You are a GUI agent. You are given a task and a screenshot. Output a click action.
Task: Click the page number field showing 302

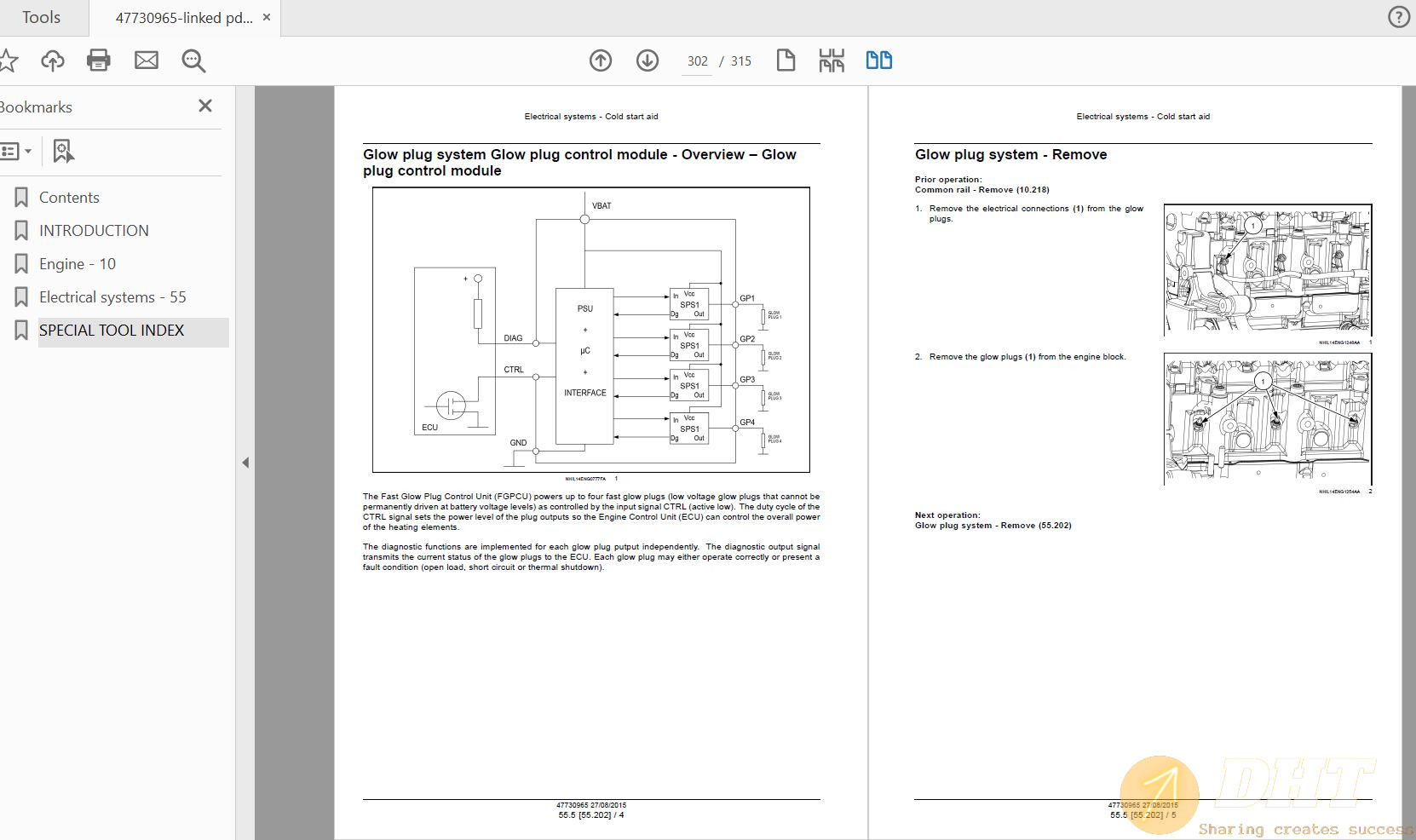coord(698,61)
